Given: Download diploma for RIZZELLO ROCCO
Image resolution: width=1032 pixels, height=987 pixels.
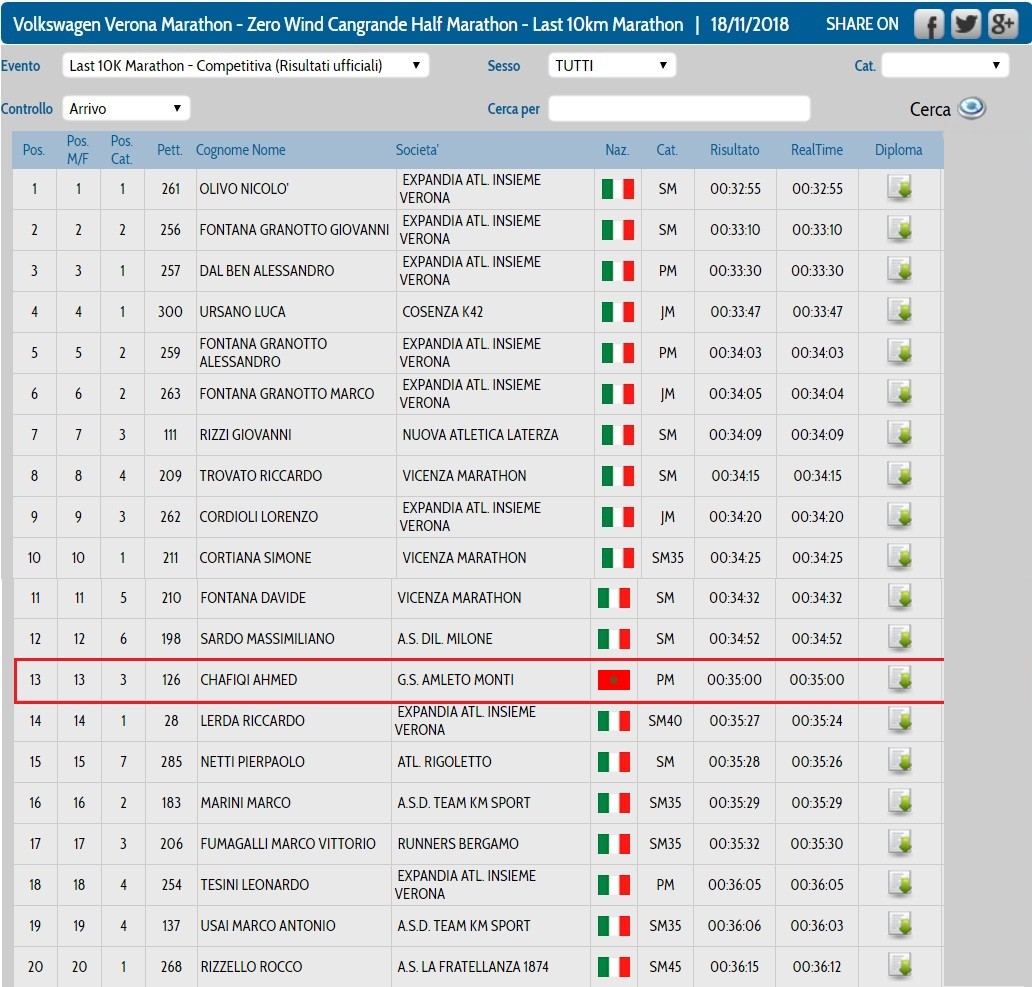Looking at the screenshot, I should coord(900,966).
